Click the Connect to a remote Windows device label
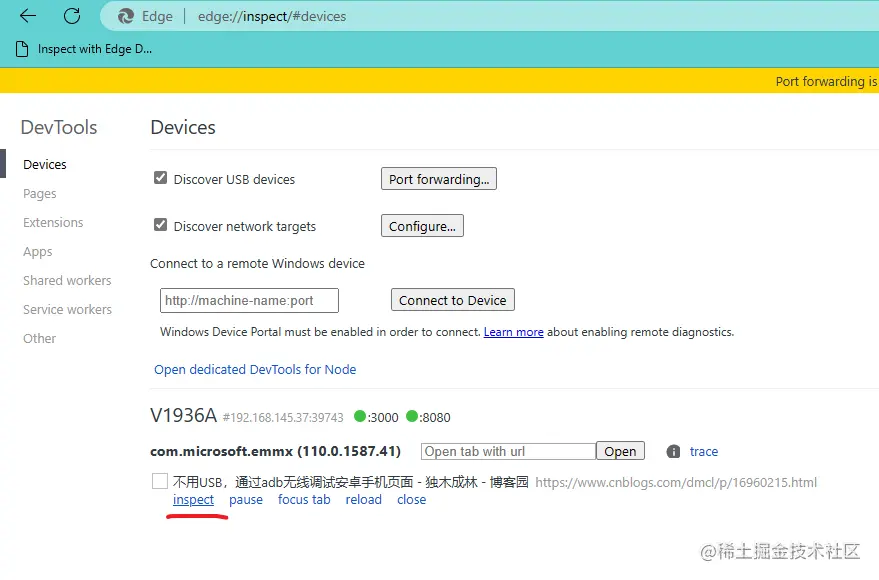 click(257, 263)
